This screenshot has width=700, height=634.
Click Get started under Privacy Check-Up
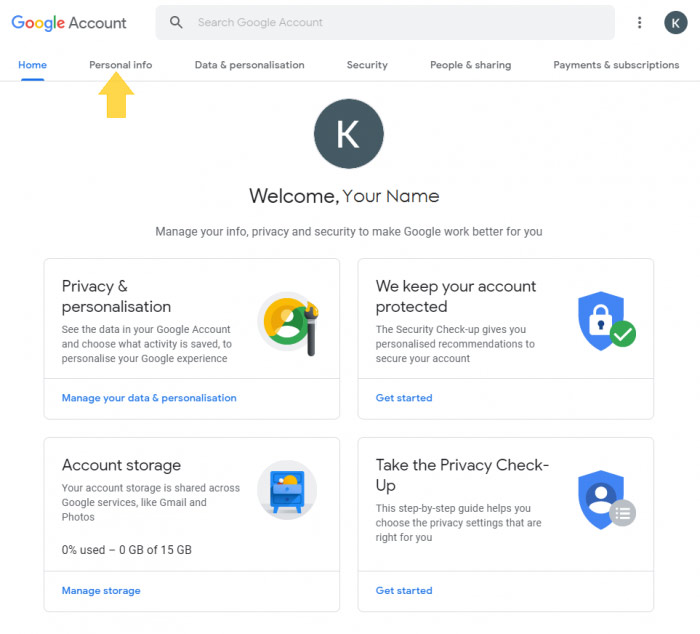[404, 591]
